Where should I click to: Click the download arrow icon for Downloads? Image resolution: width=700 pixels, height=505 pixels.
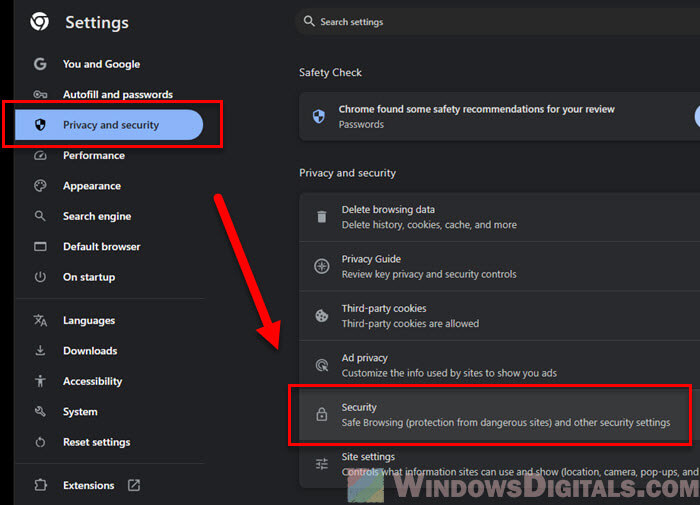pyautogui.click(x=40, y=351)
